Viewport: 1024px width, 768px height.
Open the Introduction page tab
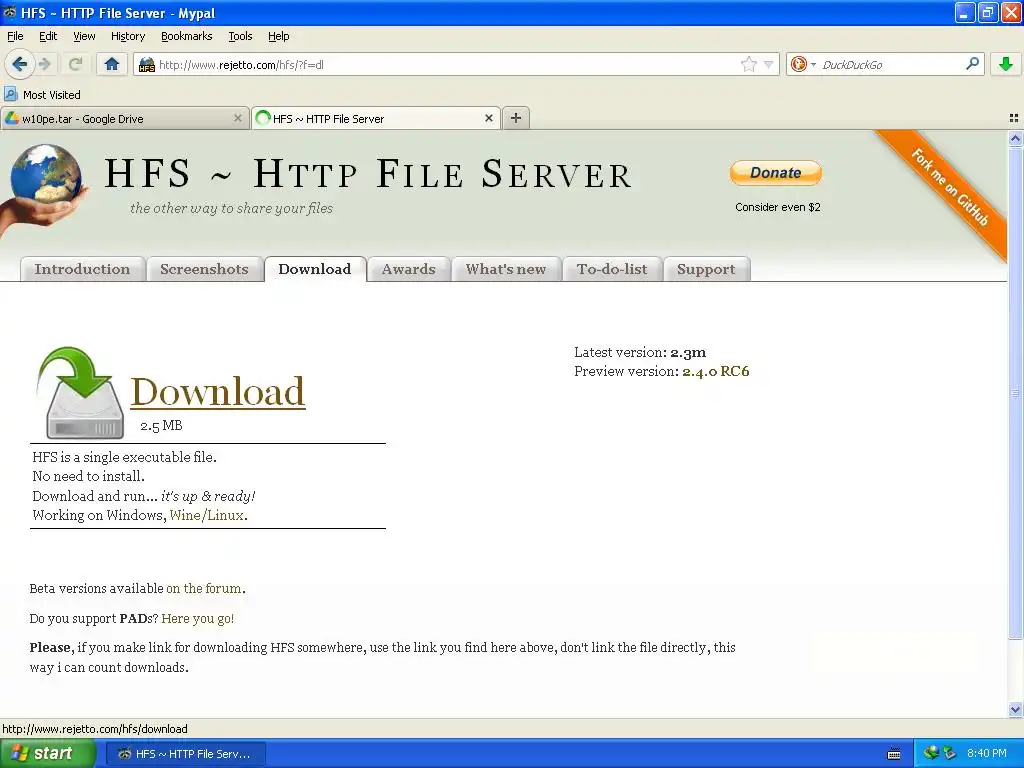pos(82,269)
